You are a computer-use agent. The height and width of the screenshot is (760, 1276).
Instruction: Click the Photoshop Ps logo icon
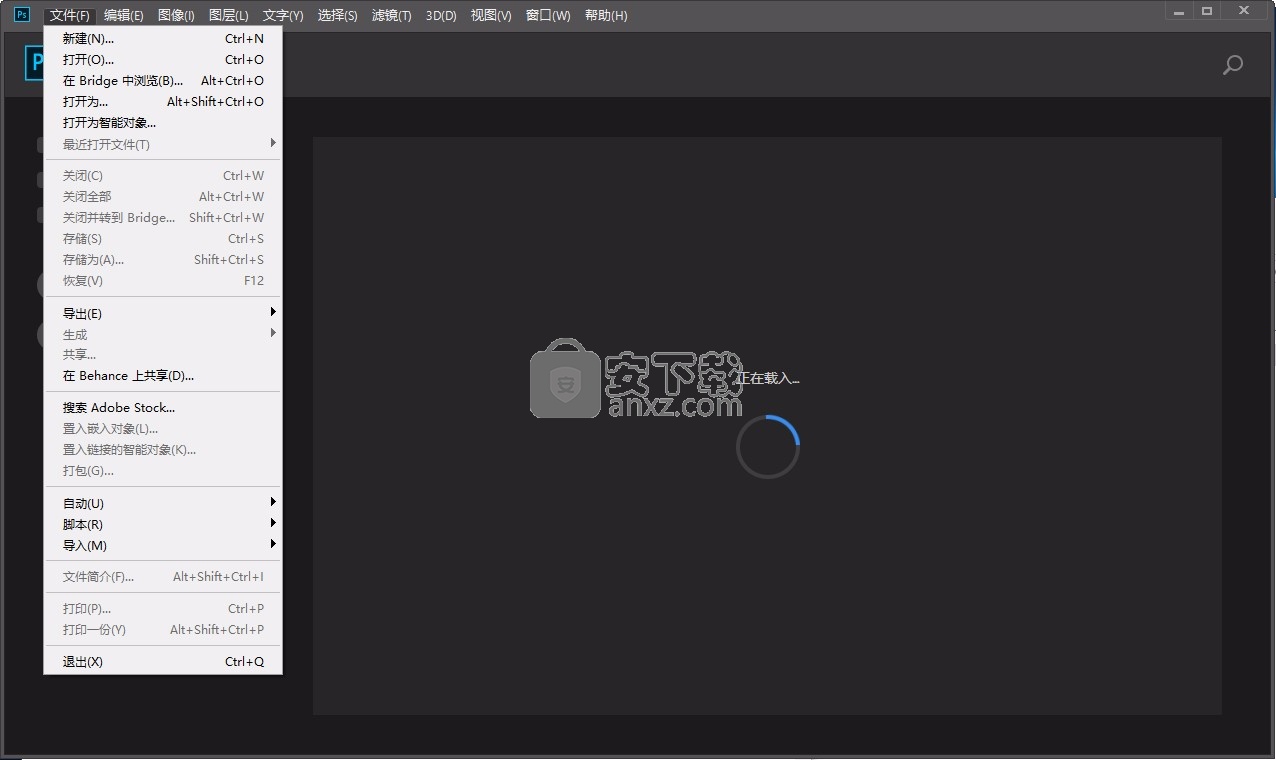point(21,14)
